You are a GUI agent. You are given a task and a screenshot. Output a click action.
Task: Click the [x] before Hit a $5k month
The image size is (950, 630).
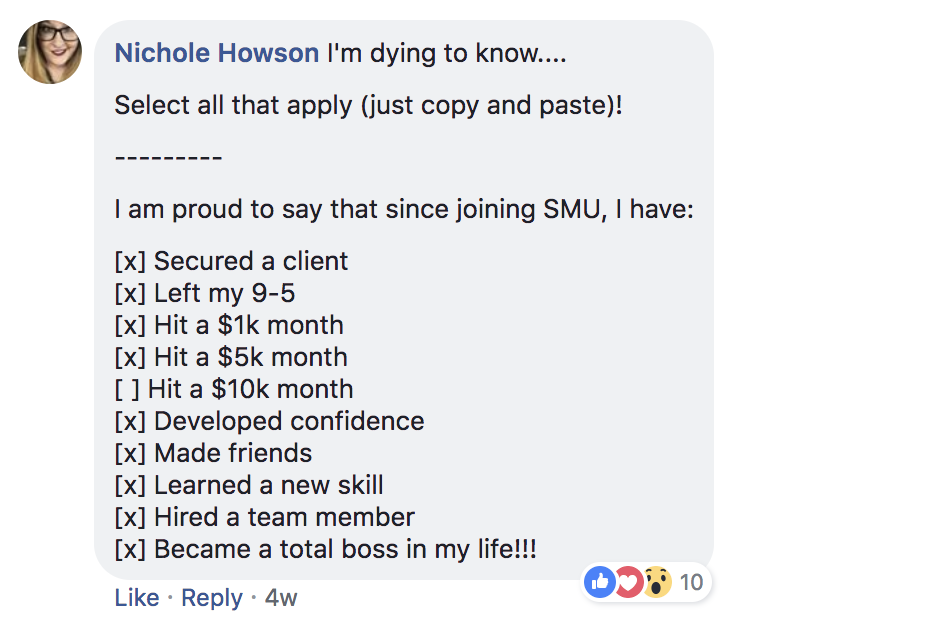click(x=130, y=358)
